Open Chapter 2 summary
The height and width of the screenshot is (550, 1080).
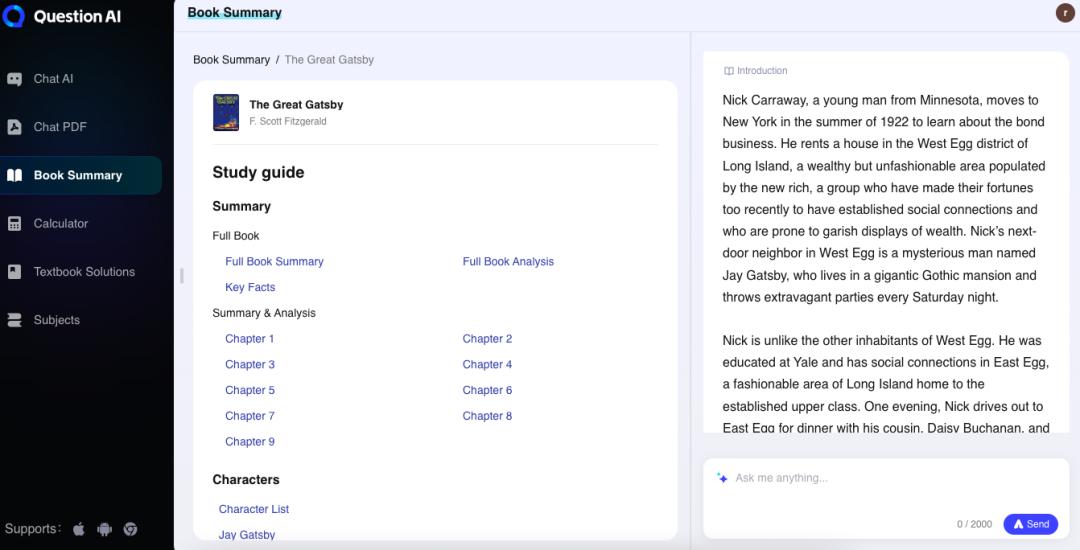(x=488, y=339)
